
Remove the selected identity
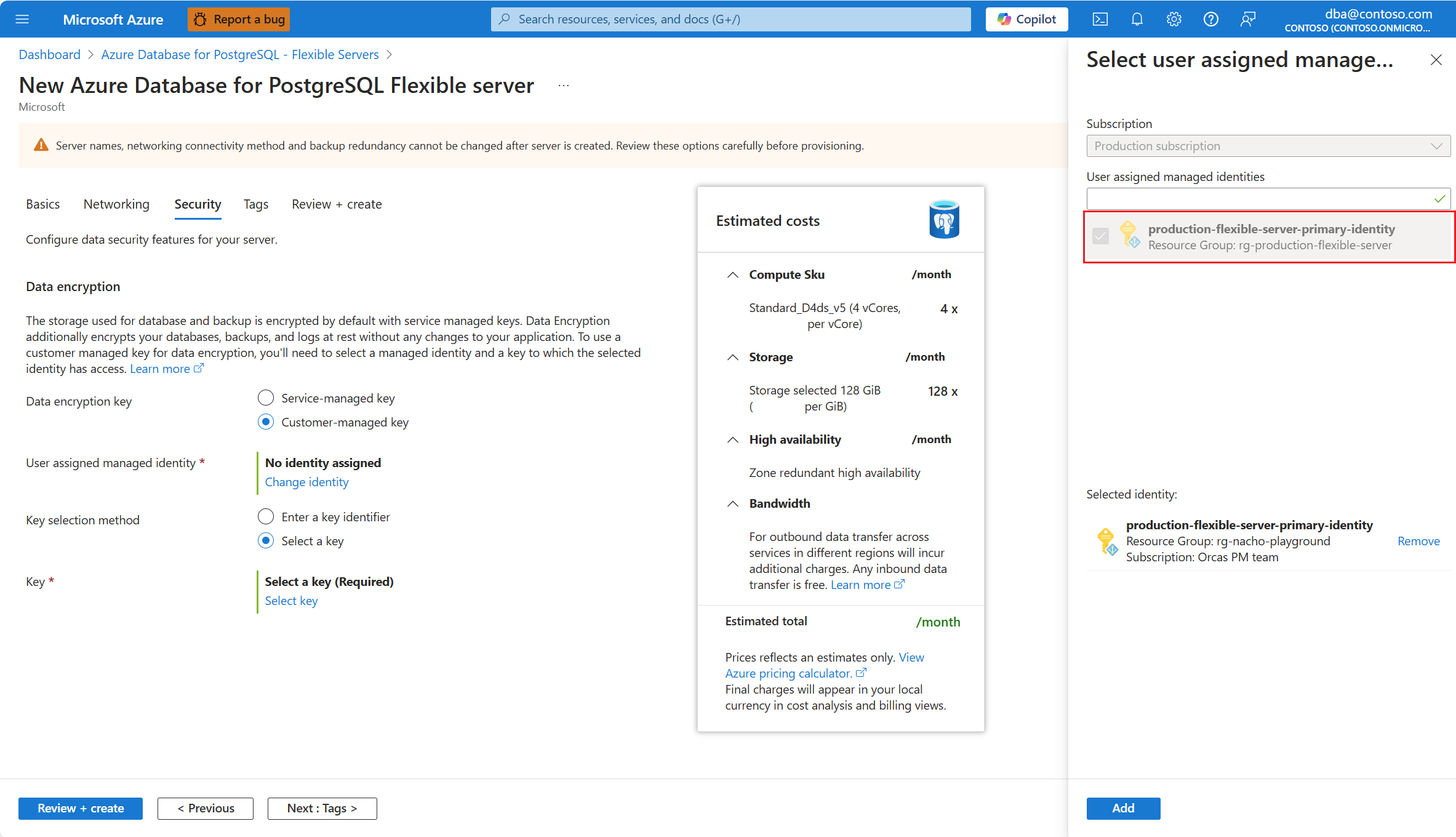click(1418, 541)
